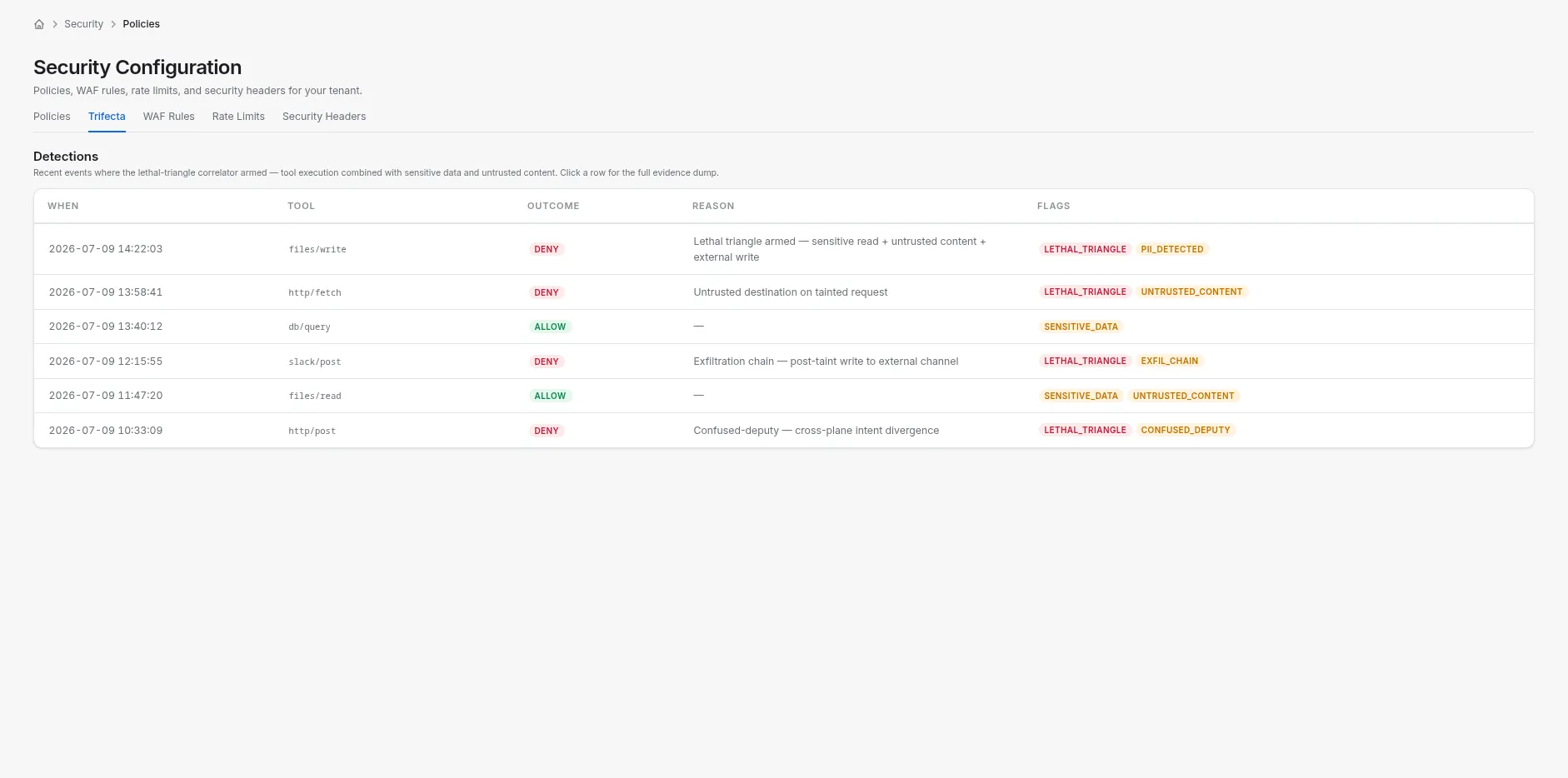Open the row timestamped 2026-07-09 13:58:41
This screenshot has width=1568, height=778.
pos(783,292)
